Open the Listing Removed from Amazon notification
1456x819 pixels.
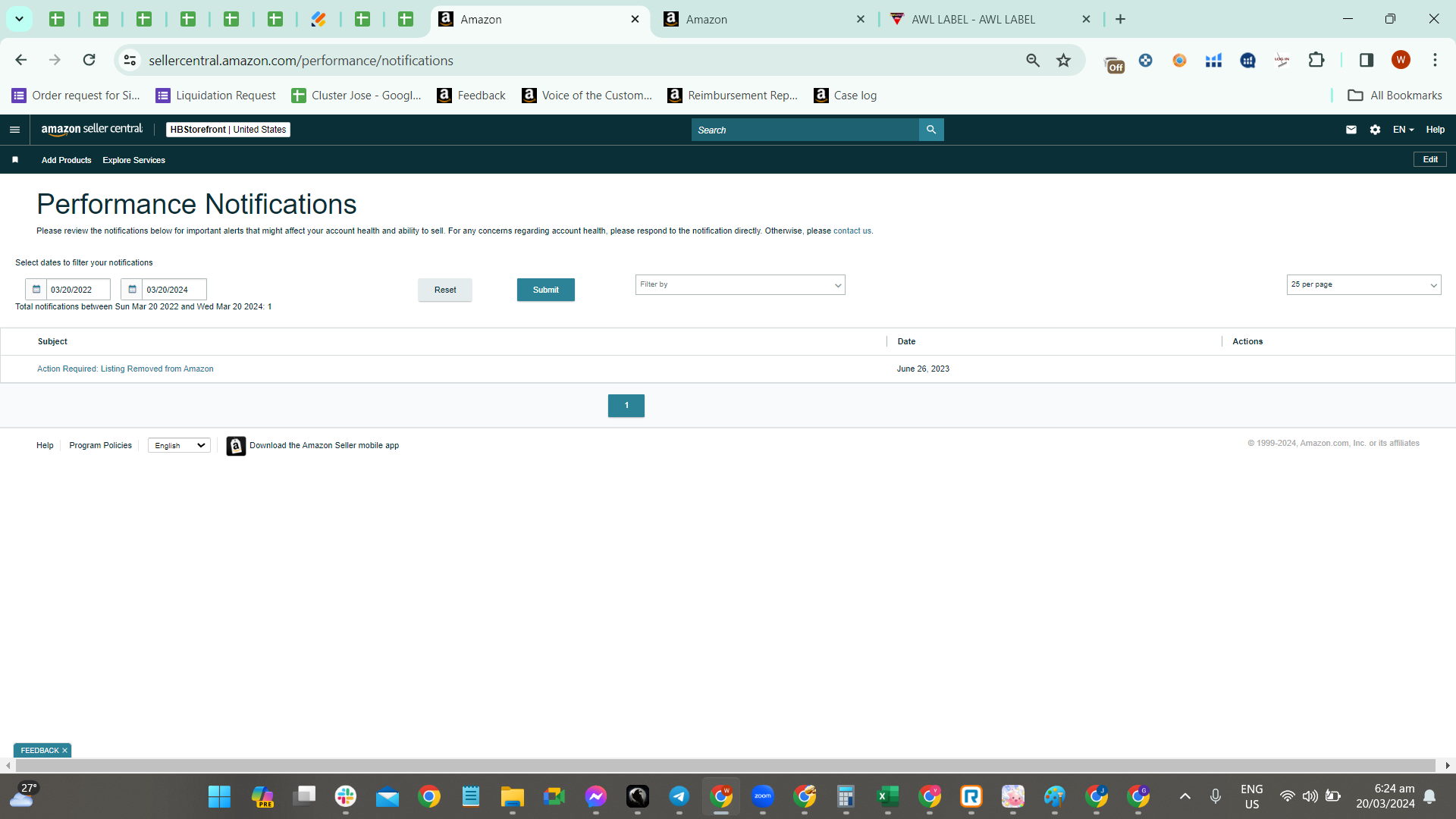point(125,369)
